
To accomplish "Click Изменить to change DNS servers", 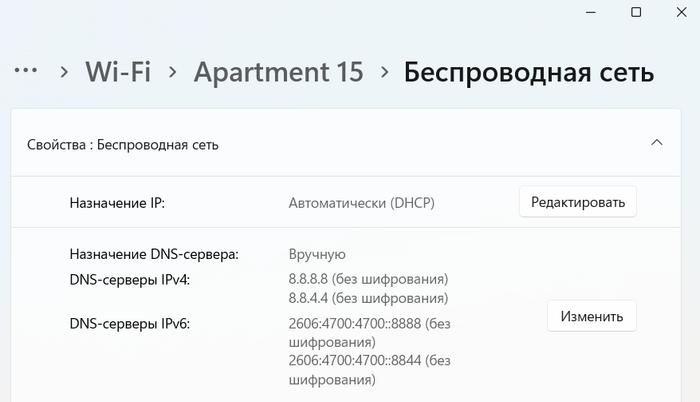I will tap(592, 316).
